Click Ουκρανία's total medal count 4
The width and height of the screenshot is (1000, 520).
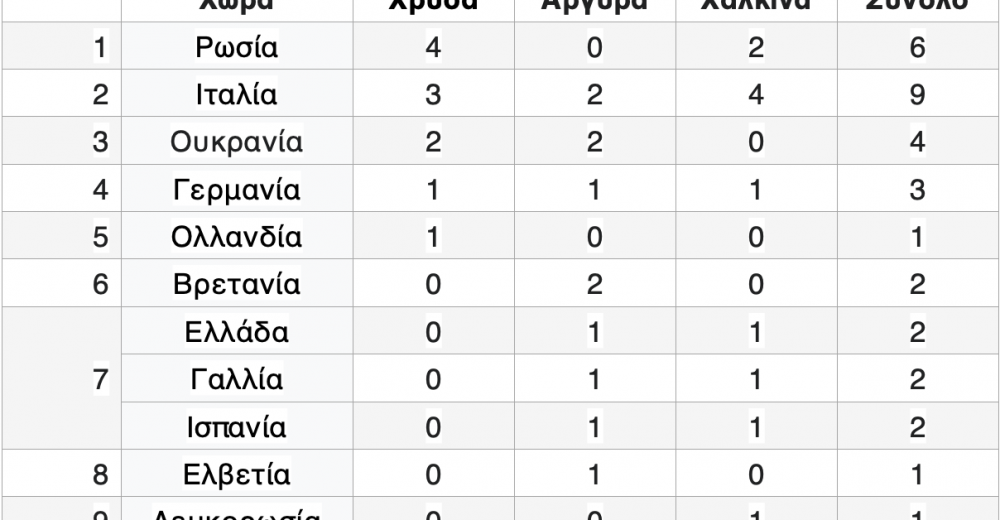918,142
